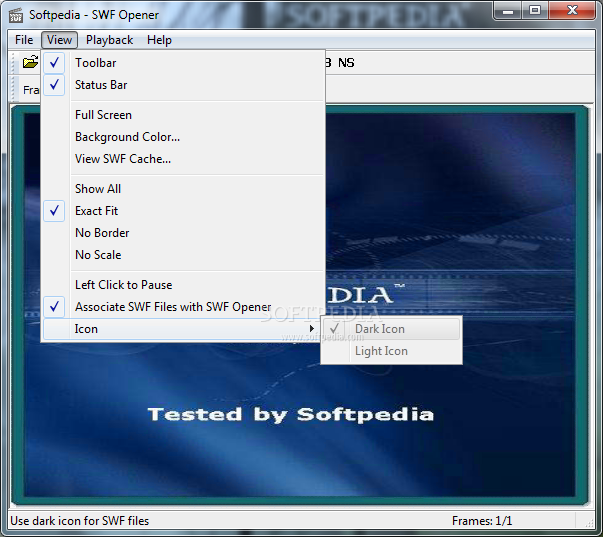Viewport: 603px width, 537px height.
Task: Minimize the SWF Opener window
Action: [508, 11]
